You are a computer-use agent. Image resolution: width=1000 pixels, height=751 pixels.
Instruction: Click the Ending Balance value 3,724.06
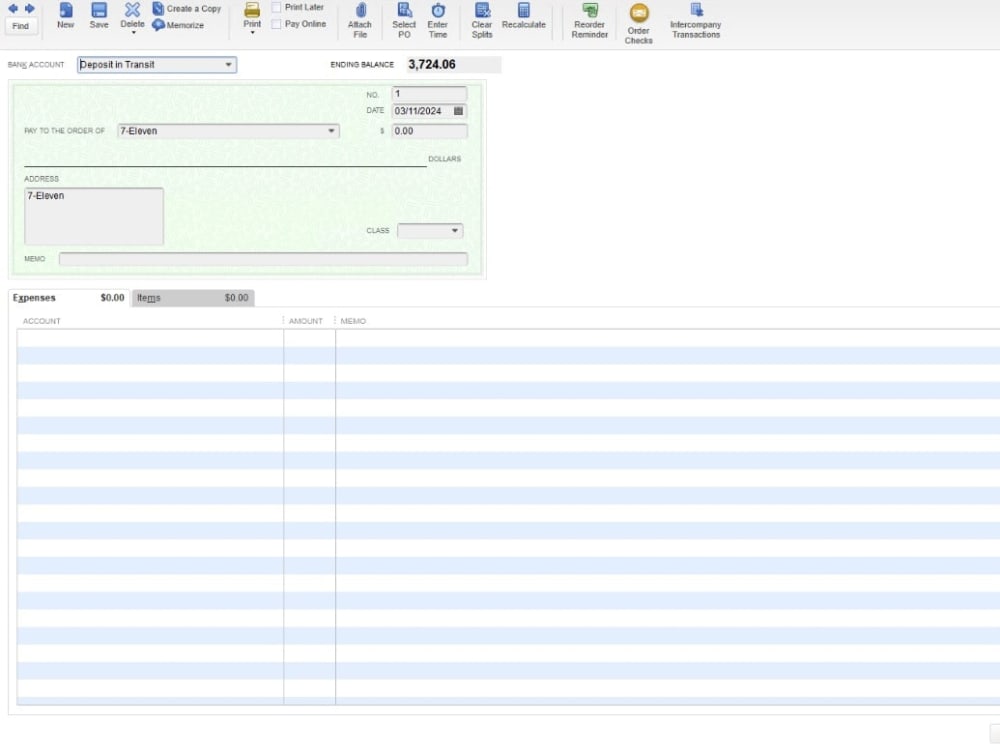432,64
